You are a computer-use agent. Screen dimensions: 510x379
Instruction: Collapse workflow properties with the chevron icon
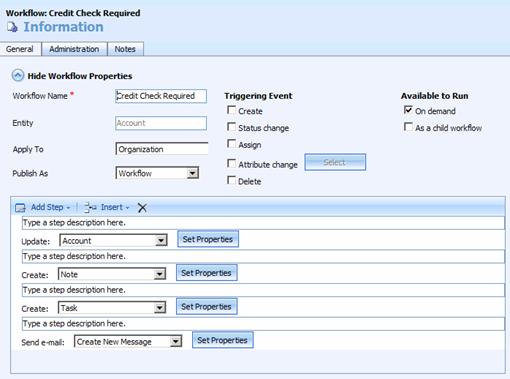click(18, 75)
